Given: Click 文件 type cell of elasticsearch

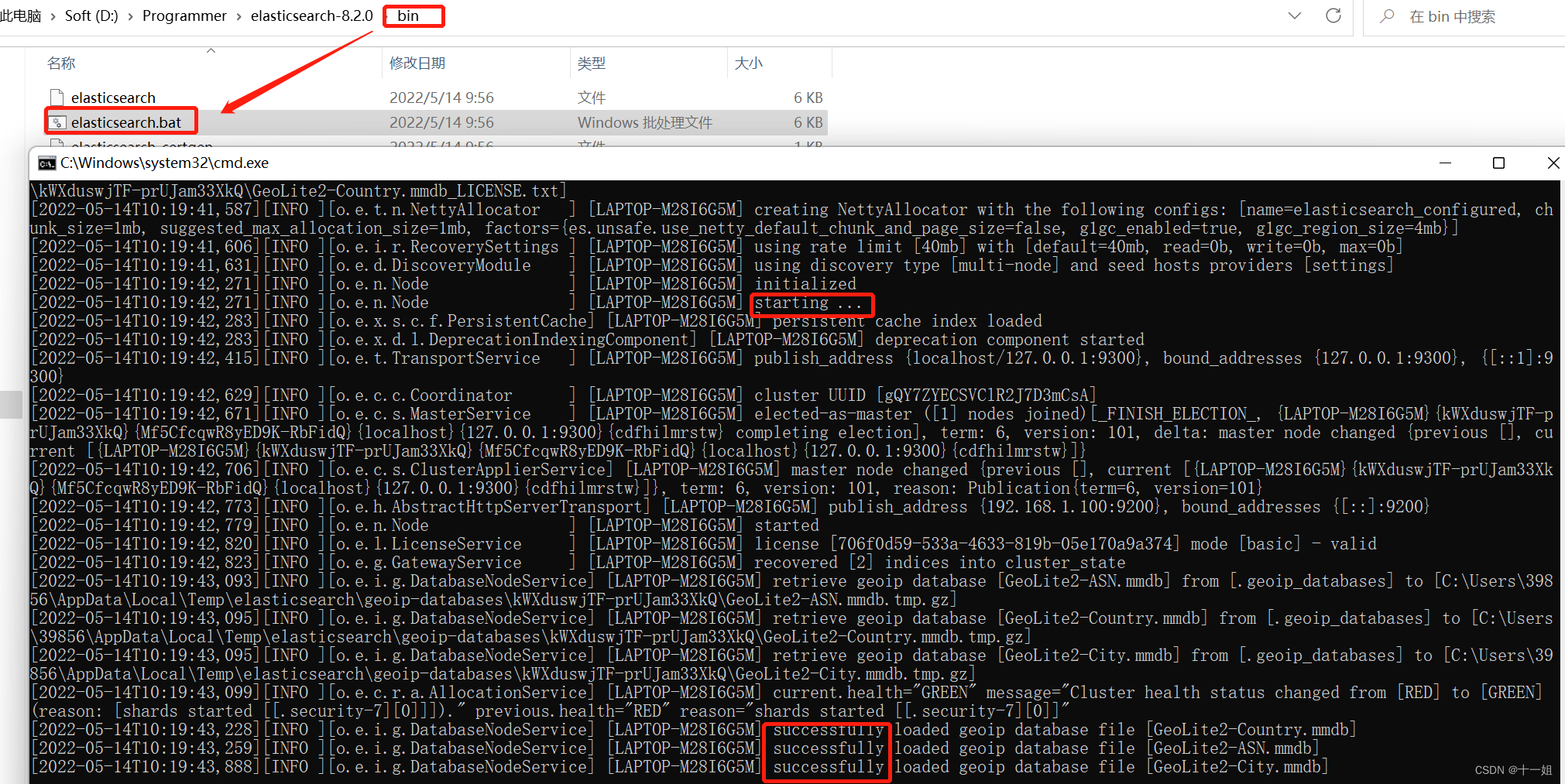Looking at the screenshot, I should point(592,98).
